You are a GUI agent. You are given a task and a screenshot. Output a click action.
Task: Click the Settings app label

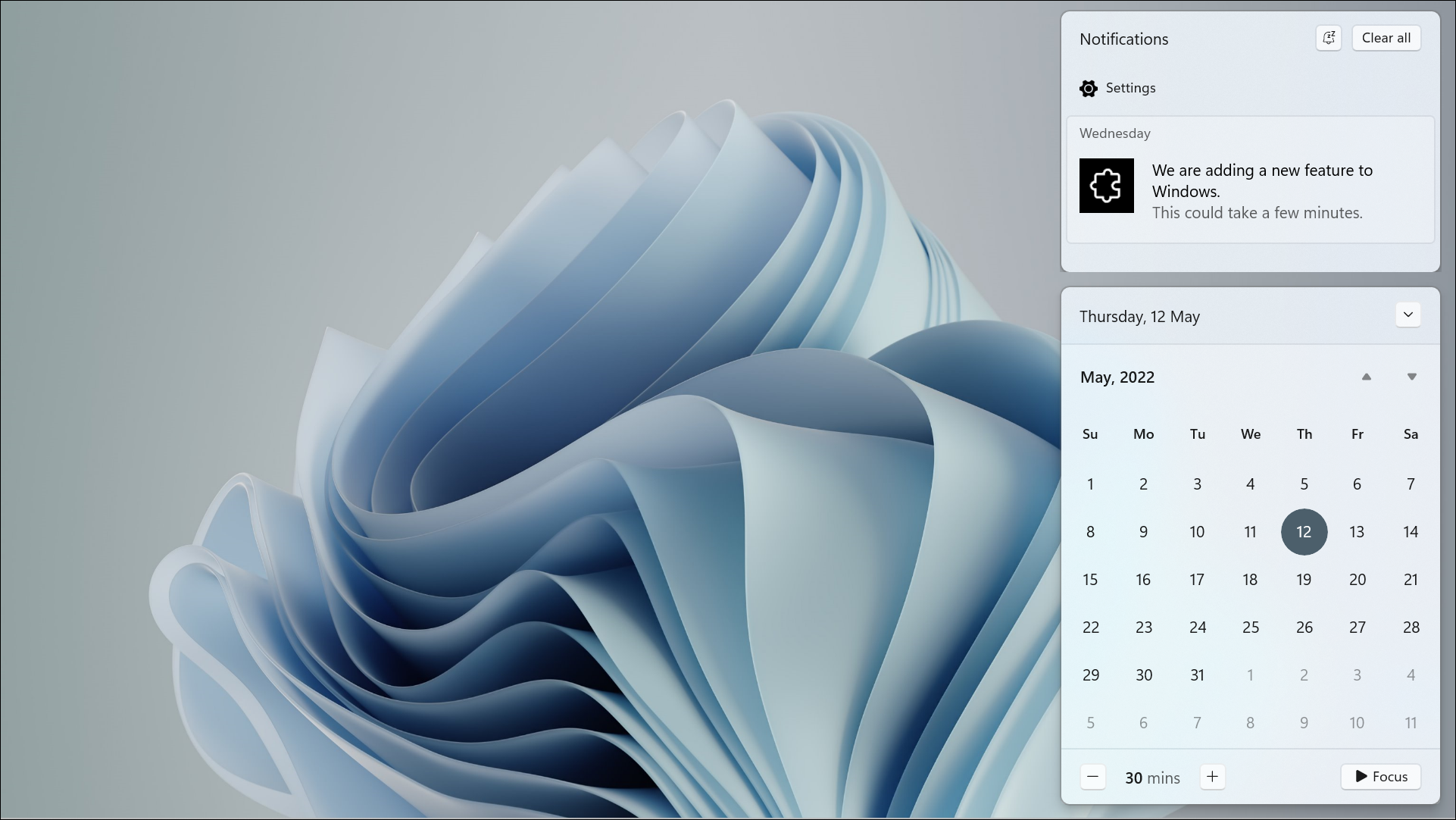coord(1130,88)
